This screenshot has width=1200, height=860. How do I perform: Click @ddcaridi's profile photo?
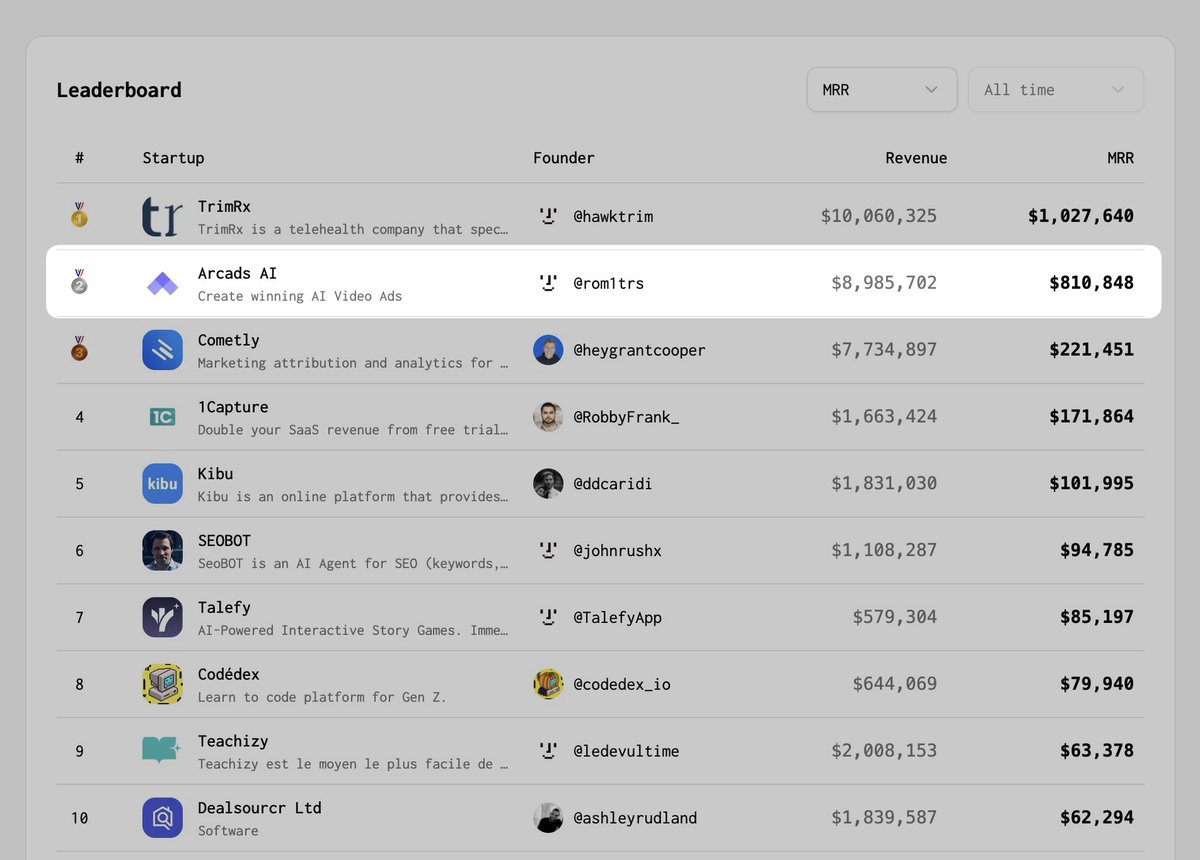[548, 484]
